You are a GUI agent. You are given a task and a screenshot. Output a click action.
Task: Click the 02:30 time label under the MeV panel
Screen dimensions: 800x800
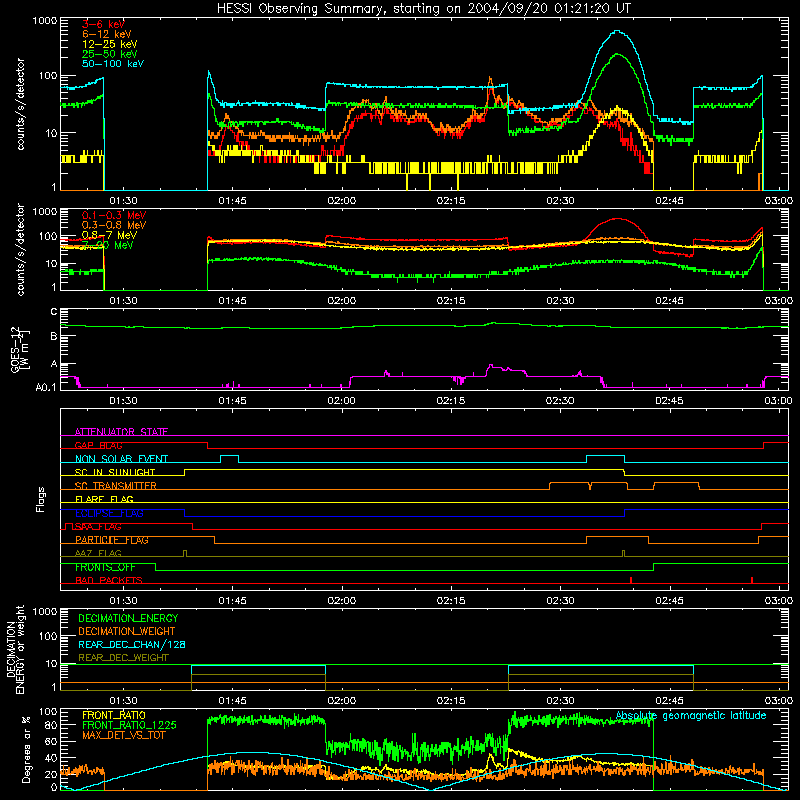point(560,301)
